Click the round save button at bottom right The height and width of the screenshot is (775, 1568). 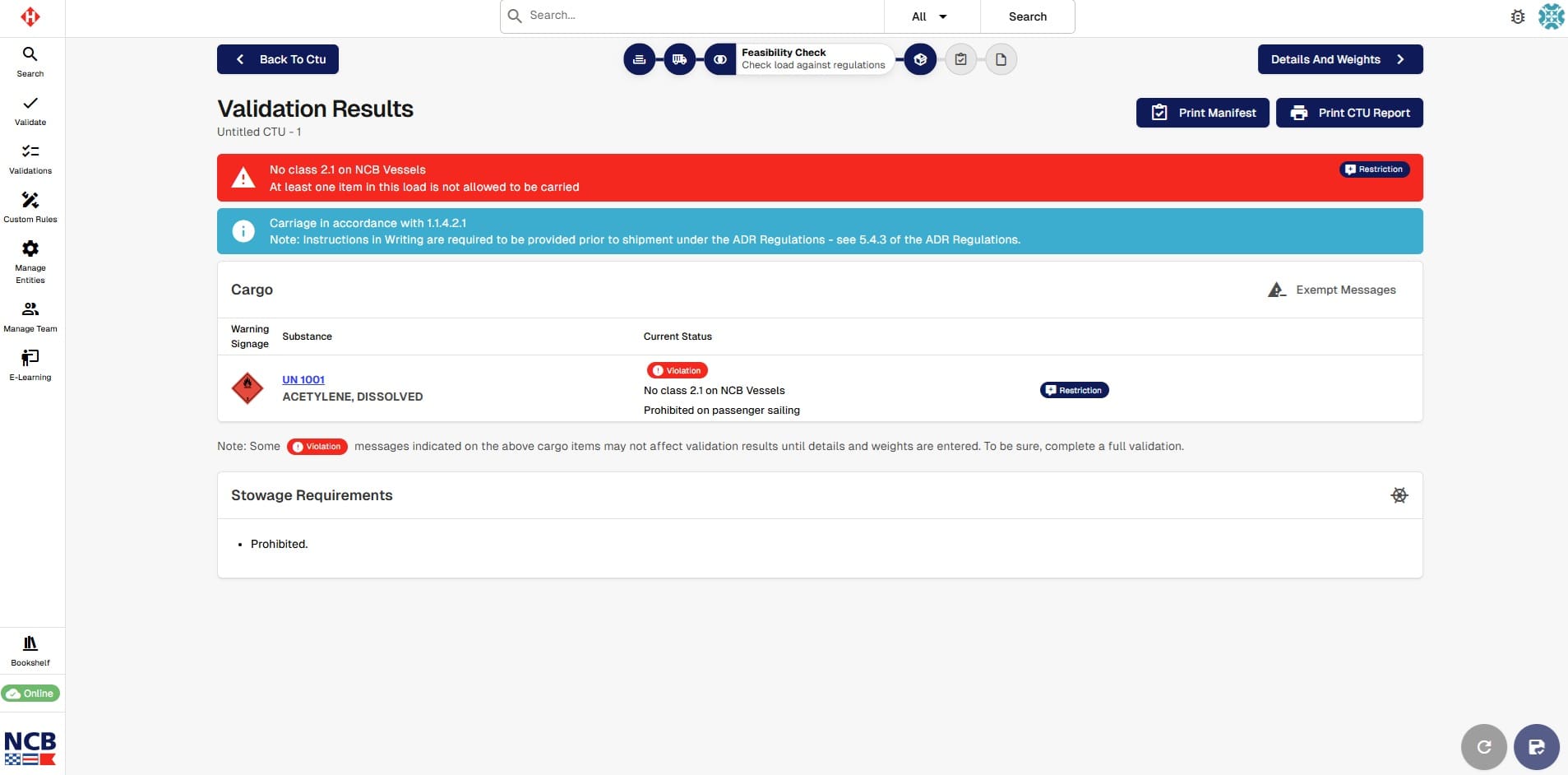(1536, 747)
